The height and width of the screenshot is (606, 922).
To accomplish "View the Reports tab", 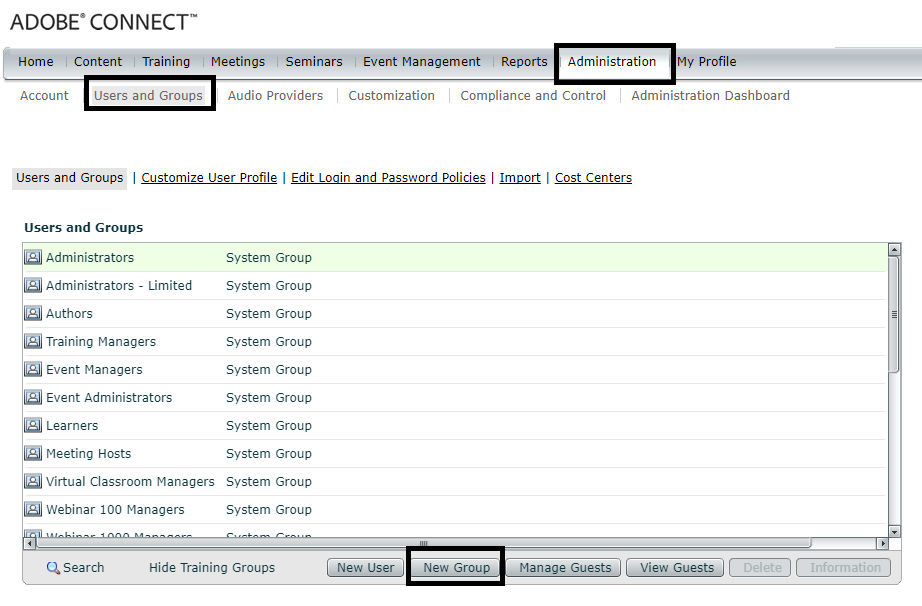I will click(524, 62).
